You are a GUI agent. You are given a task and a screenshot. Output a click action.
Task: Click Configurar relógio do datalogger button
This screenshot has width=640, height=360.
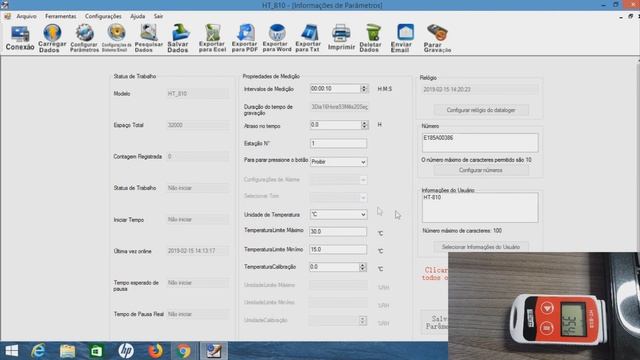(481, 110)
